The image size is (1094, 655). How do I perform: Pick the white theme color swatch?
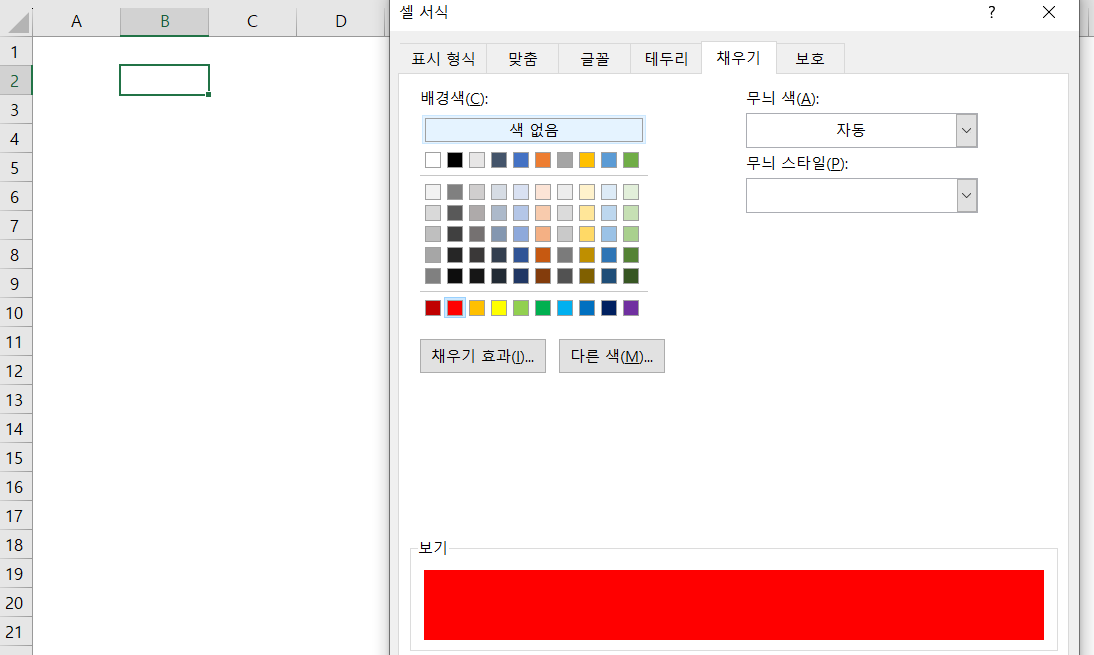433,160
